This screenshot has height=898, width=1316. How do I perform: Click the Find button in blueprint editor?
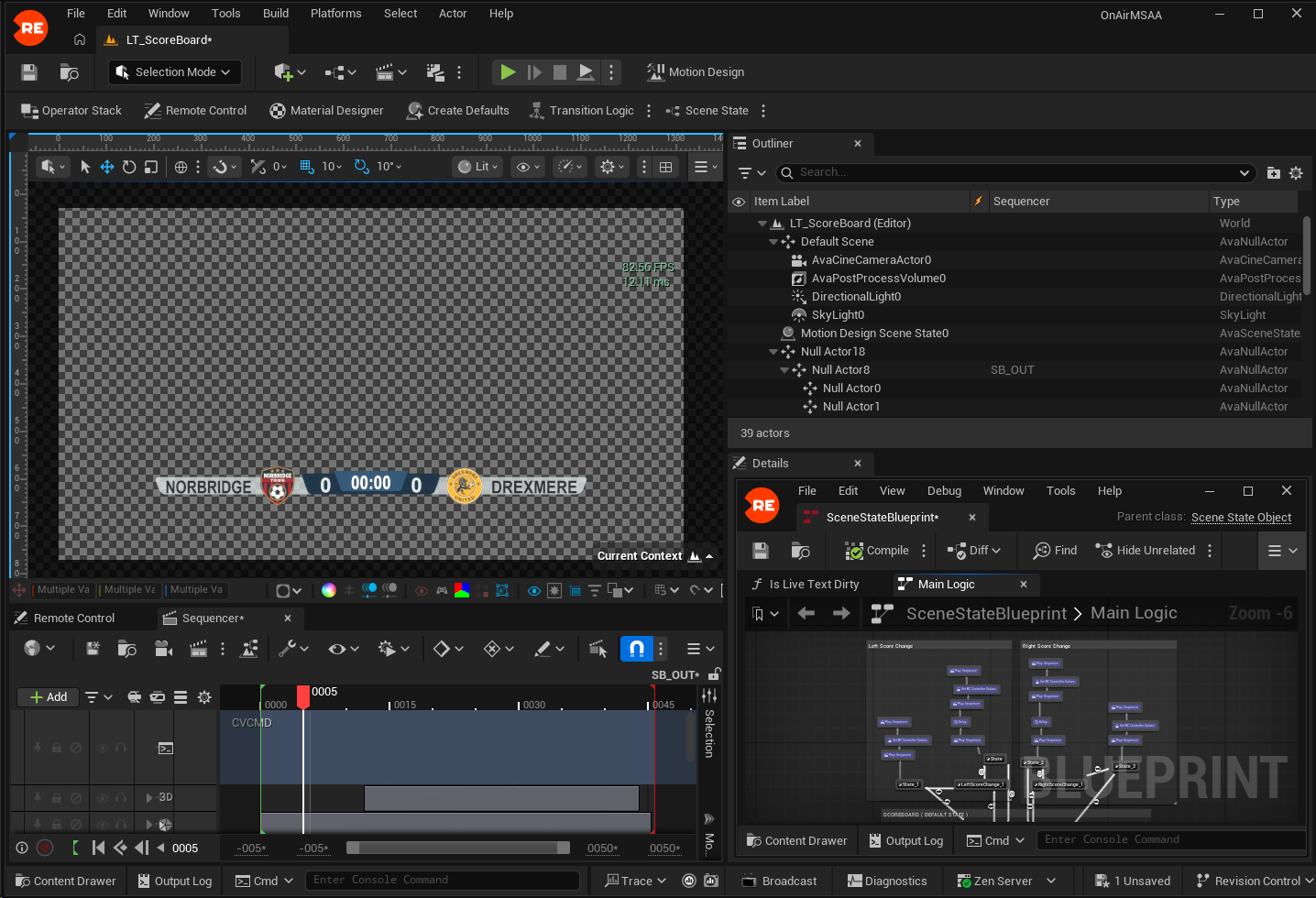[1055, 551]
